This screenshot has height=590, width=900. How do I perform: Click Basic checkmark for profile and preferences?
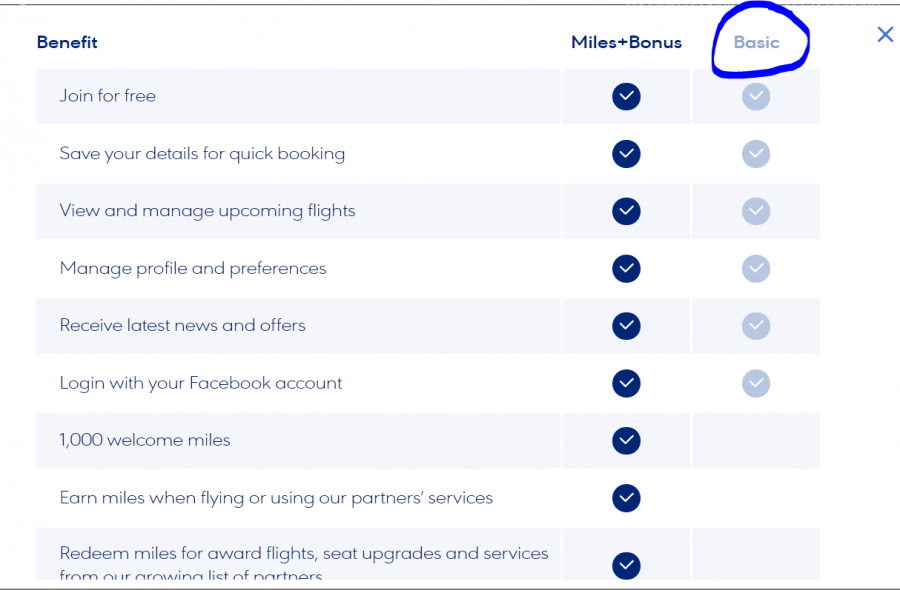(756, 268)
